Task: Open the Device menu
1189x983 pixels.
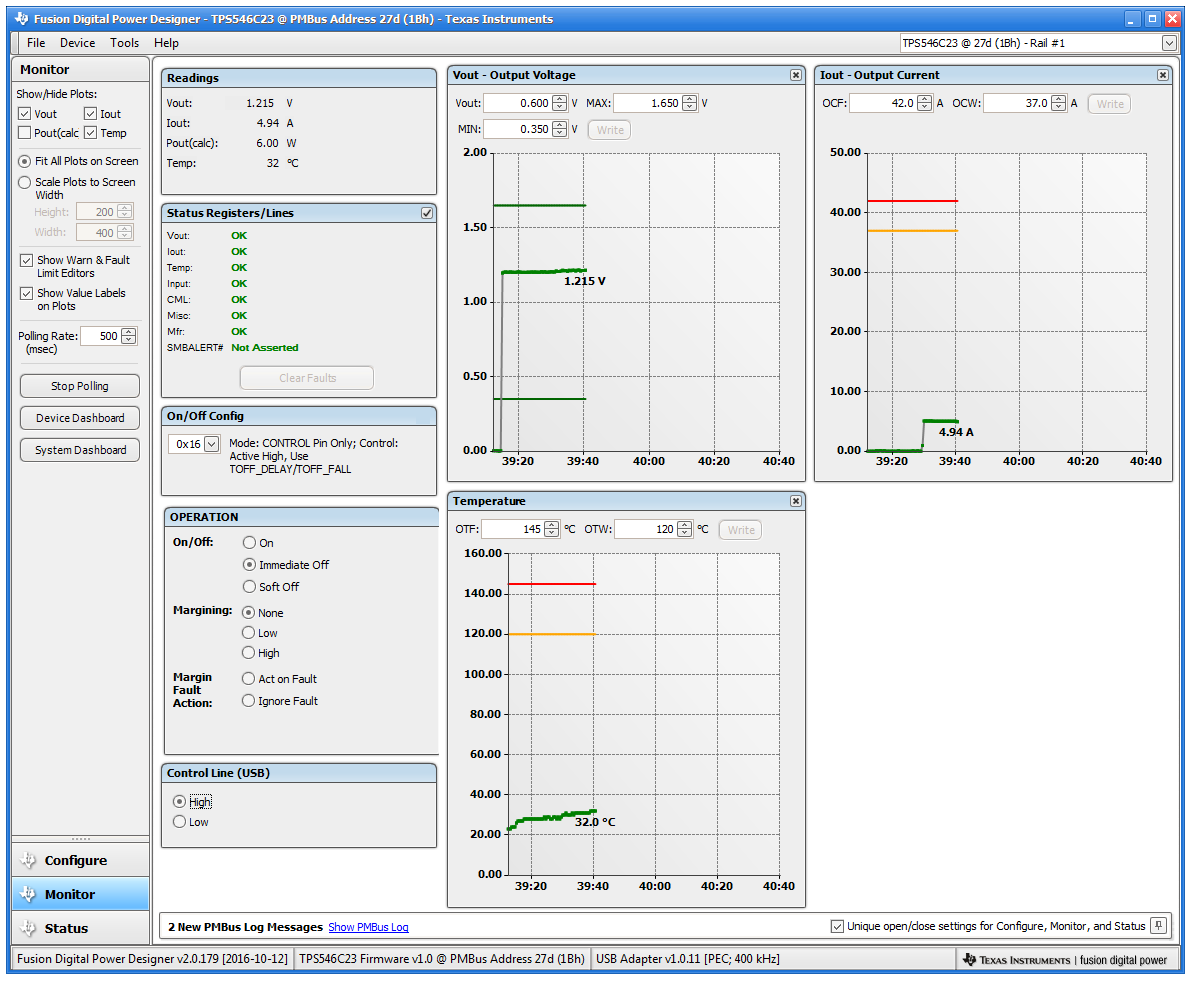Action: point(77,42)
